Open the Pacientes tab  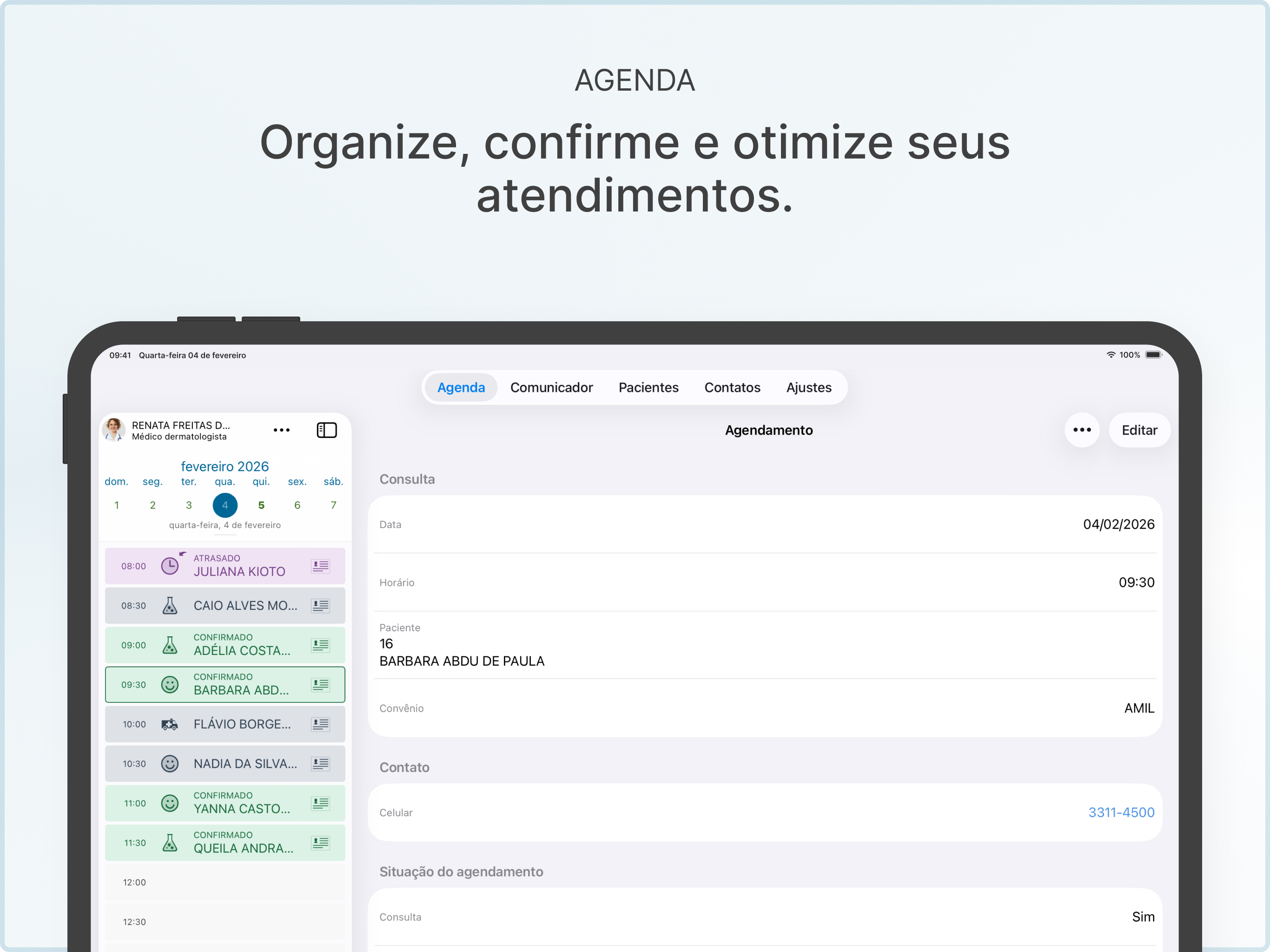[x=648, y=388]
